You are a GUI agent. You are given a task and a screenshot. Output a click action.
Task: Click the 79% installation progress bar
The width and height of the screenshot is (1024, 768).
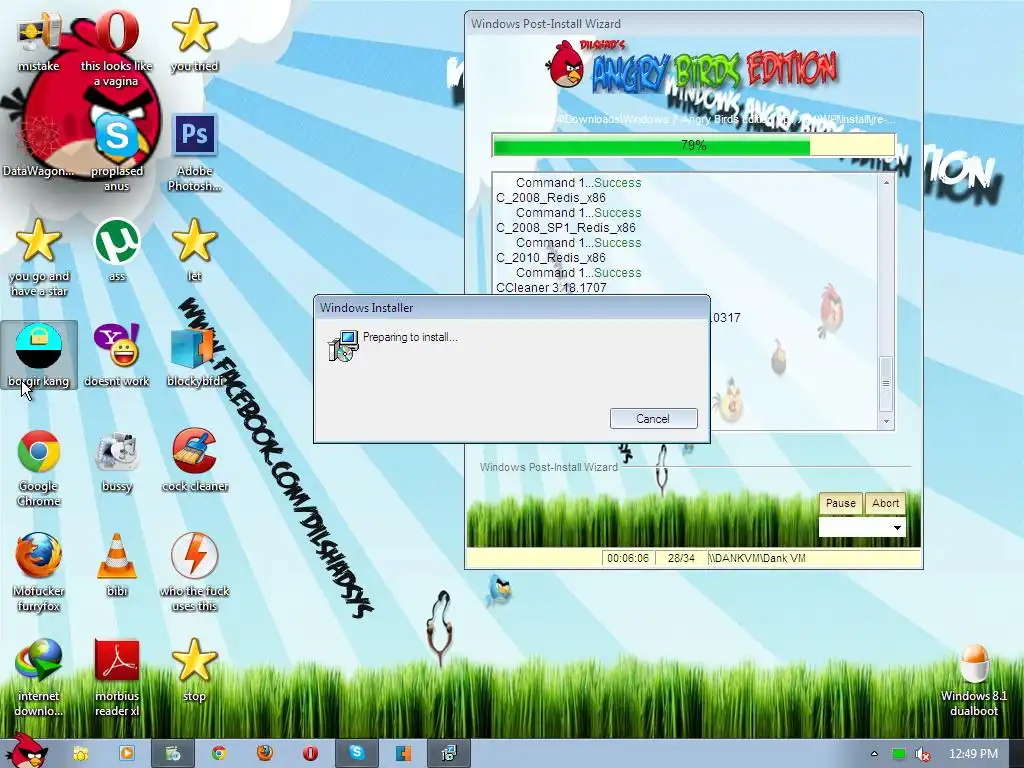coord(694,145)
